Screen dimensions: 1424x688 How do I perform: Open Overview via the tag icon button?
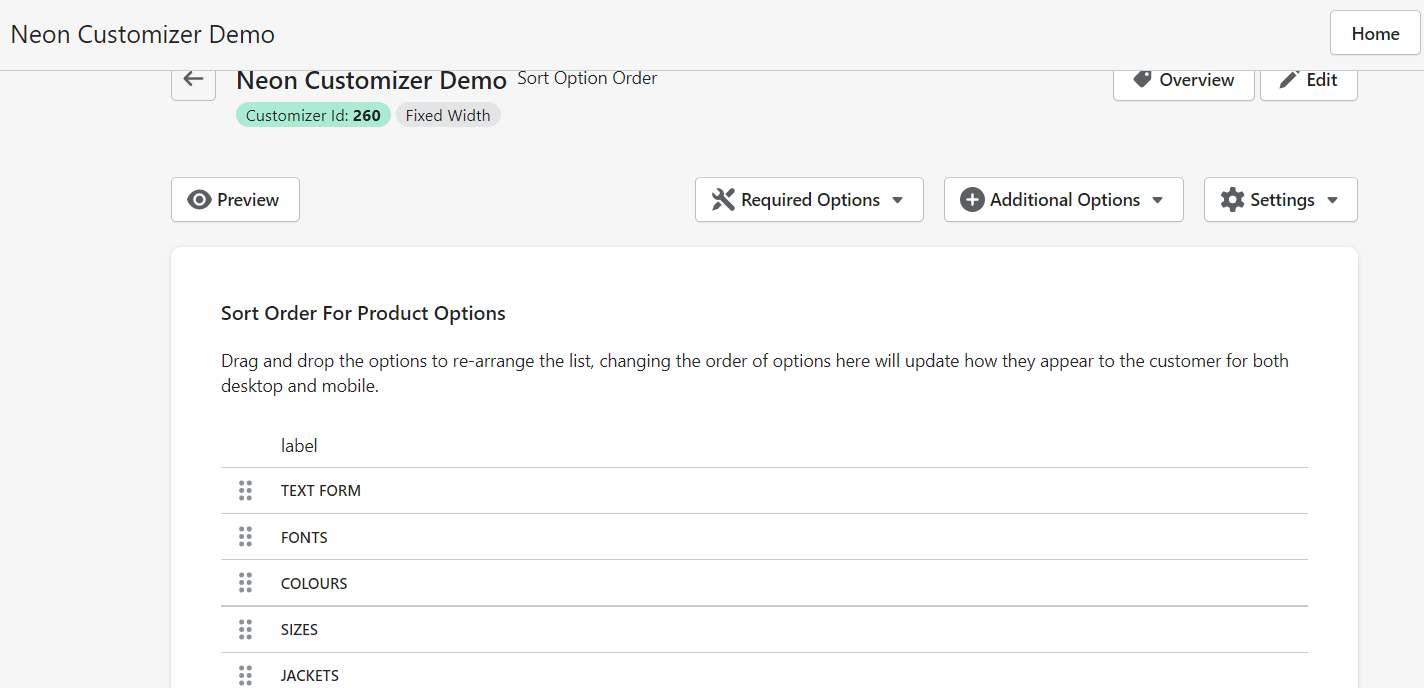click(1183, 80)
